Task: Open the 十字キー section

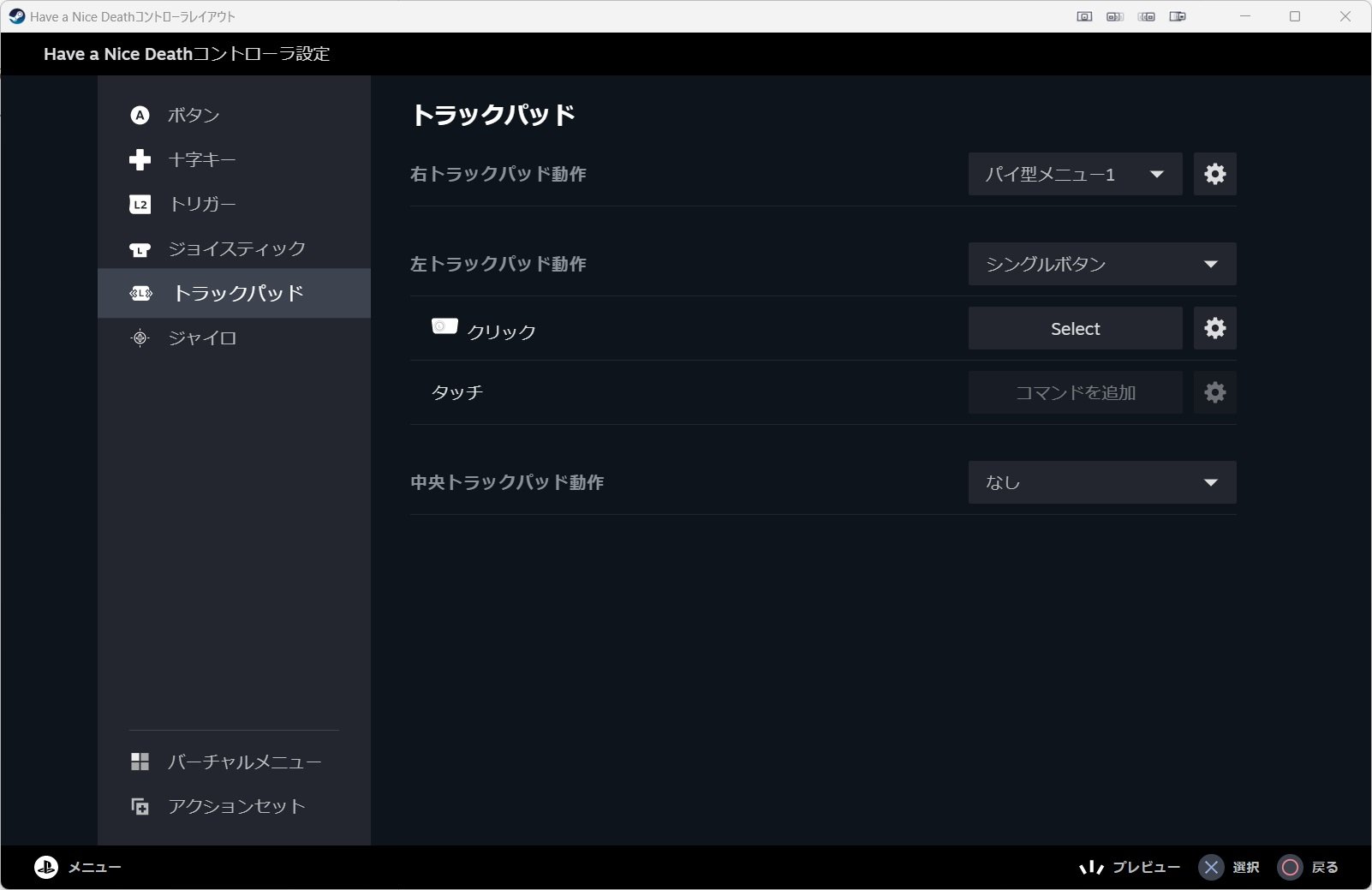Action: coord(234,159)
